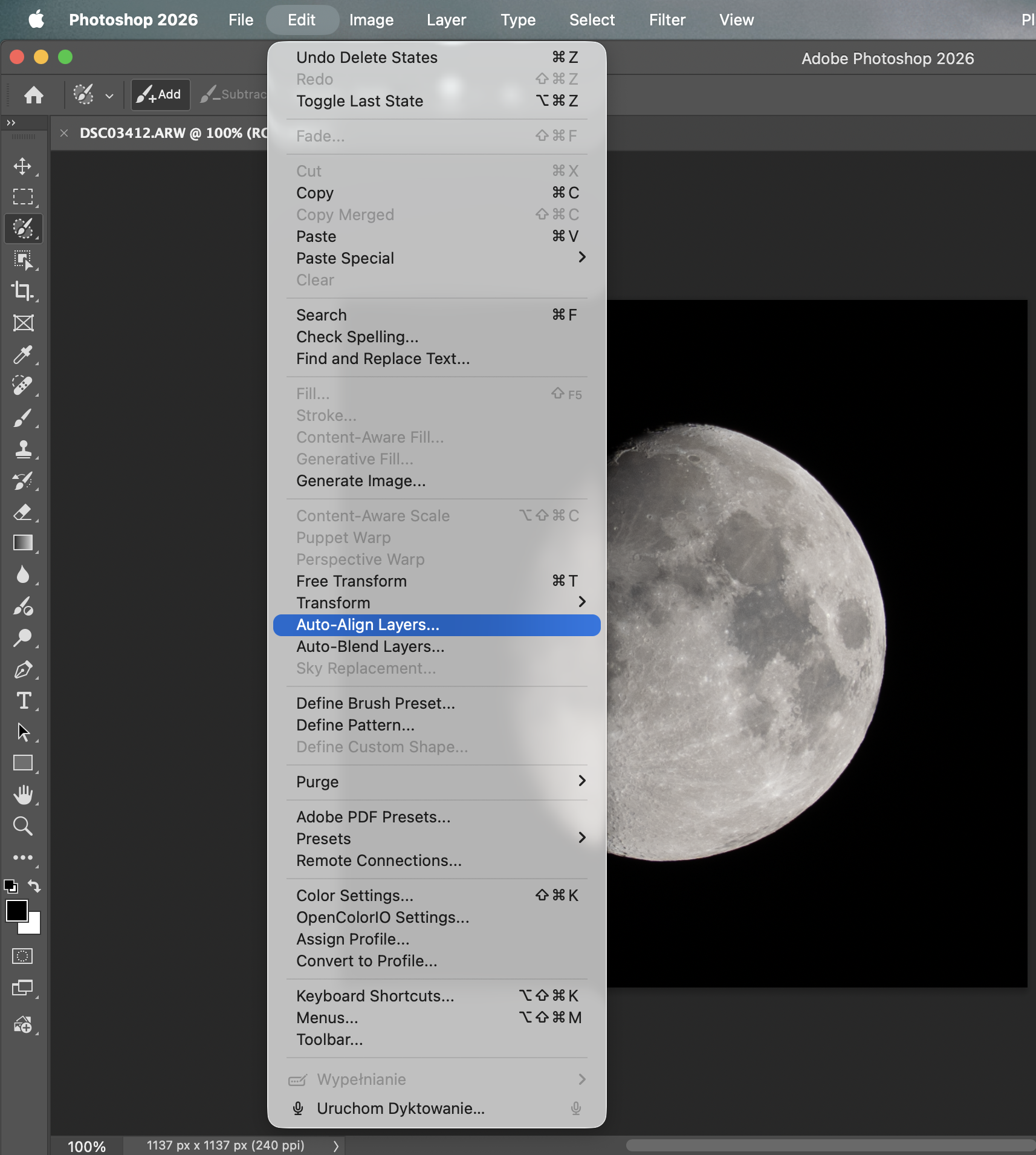This screenshot has width=1036, height=1155.
Task: Open the selection brush preset dropdown
Action: [109, 95]
